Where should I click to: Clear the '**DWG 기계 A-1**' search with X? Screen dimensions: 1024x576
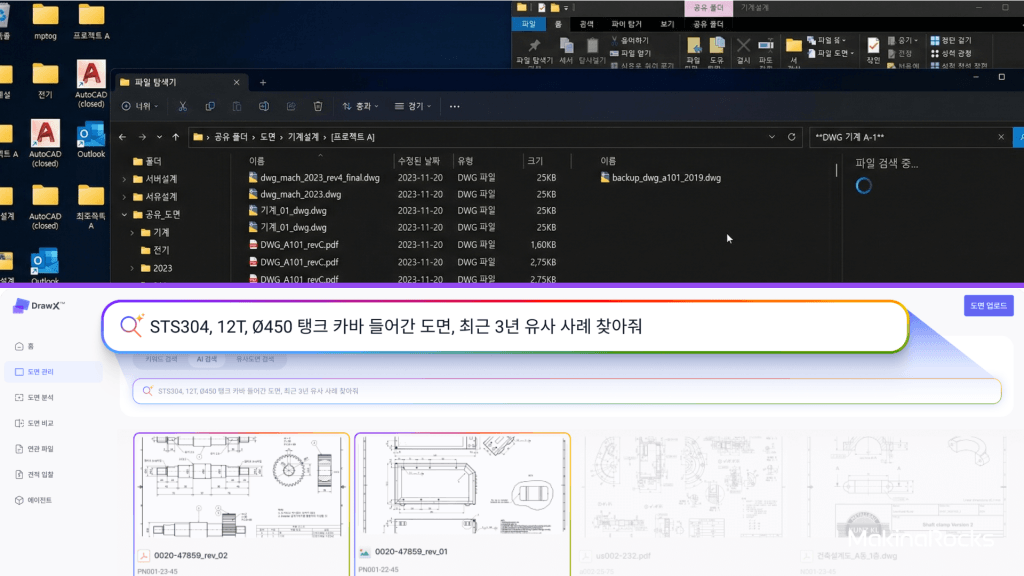point(1001,136)
